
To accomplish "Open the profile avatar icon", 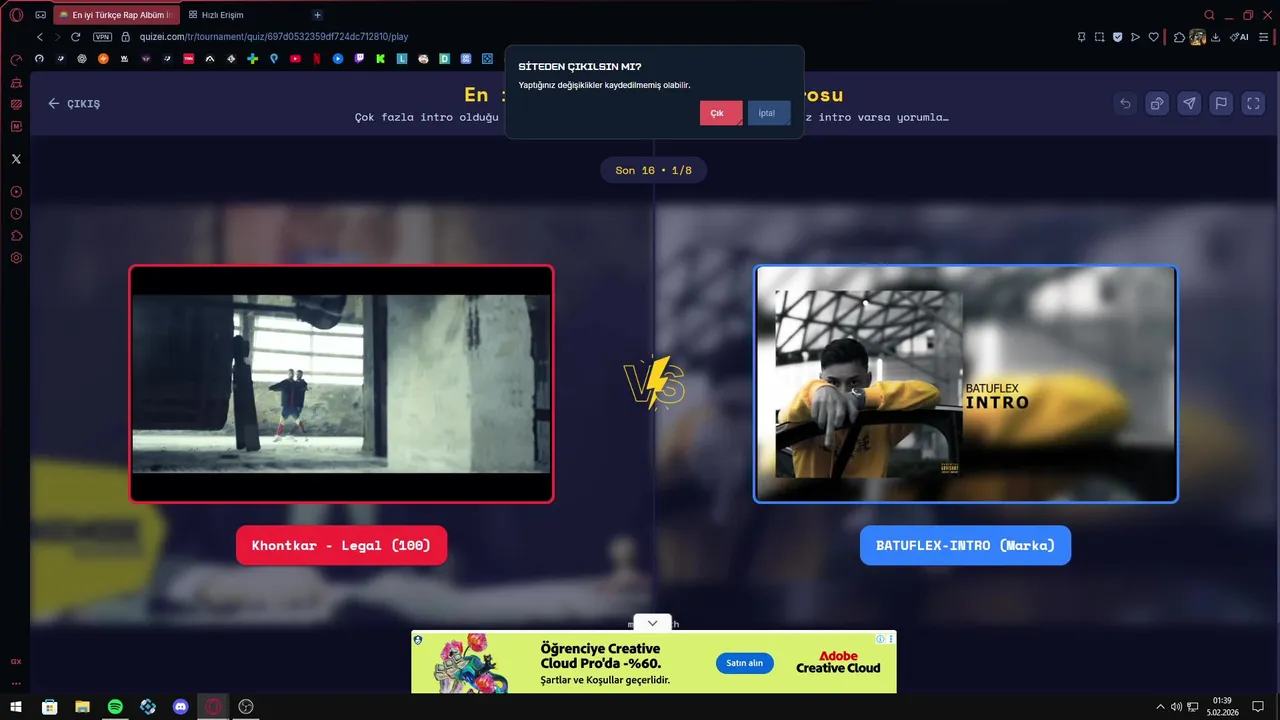I will [1197, 37].
